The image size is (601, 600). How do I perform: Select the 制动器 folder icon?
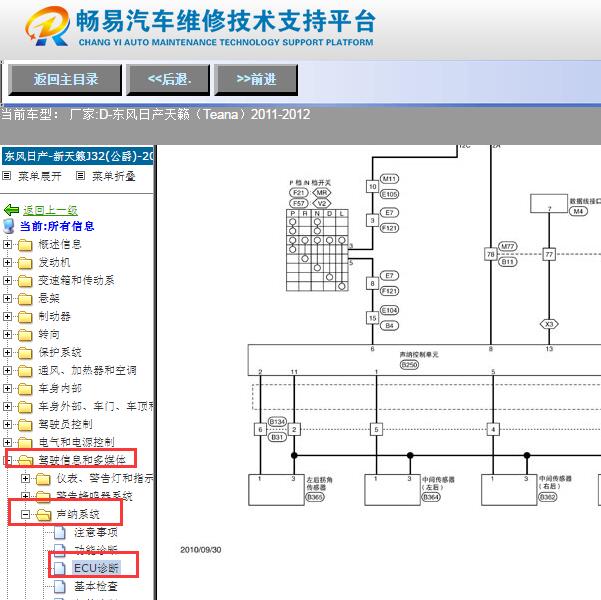25,317
